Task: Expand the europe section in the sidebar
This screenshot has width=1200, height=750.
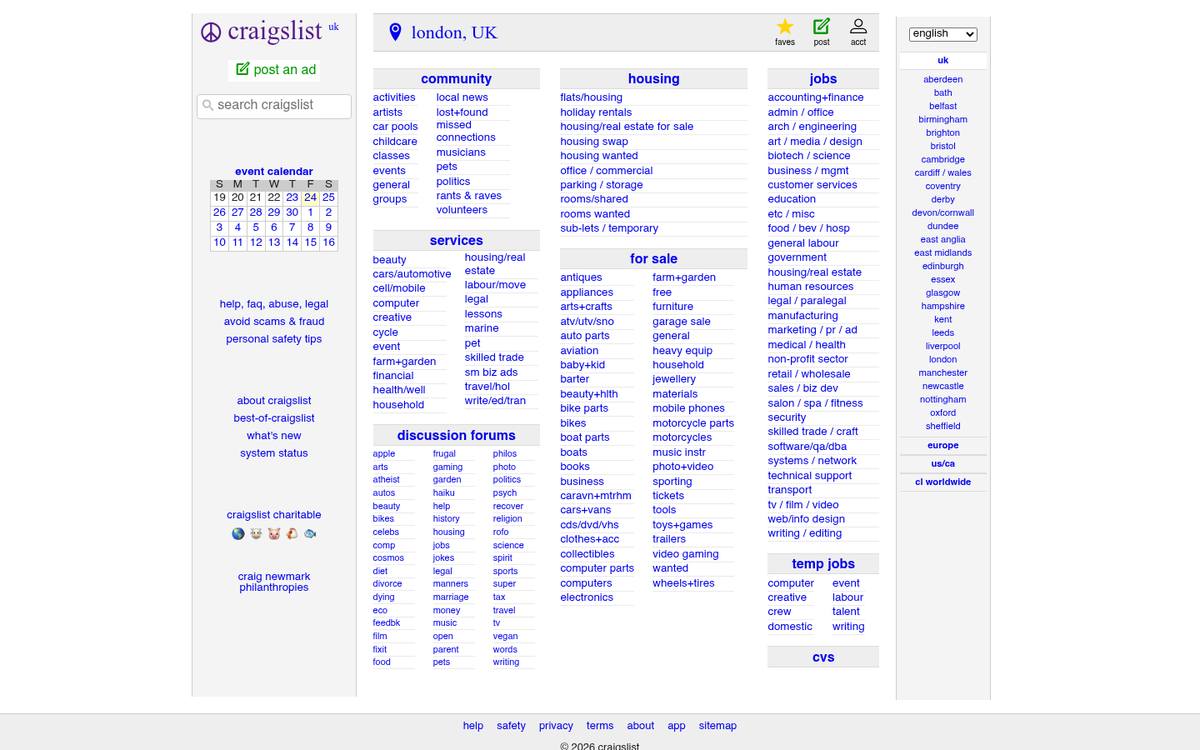Action: (x=942, y=444)
